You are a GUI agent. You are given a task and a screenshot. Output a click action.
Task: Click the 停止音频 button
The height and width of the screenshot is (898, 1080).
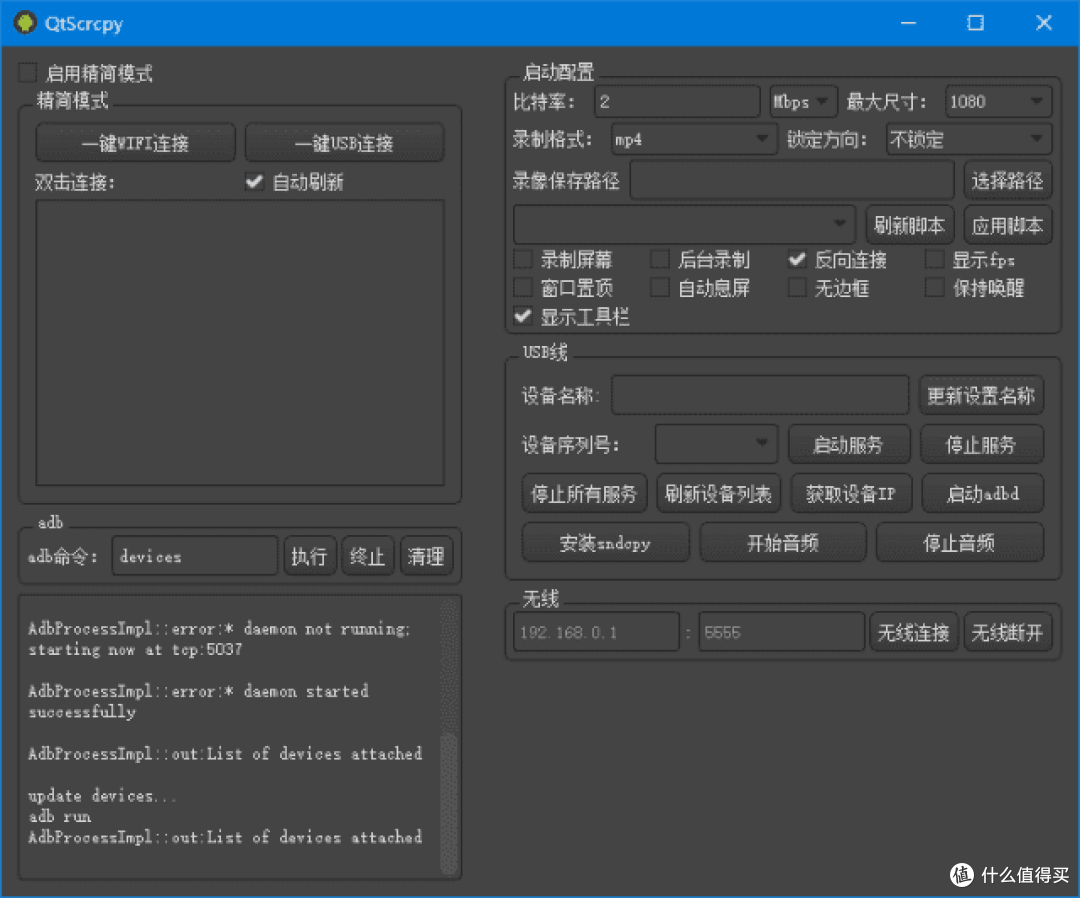[x=959, y=543]
